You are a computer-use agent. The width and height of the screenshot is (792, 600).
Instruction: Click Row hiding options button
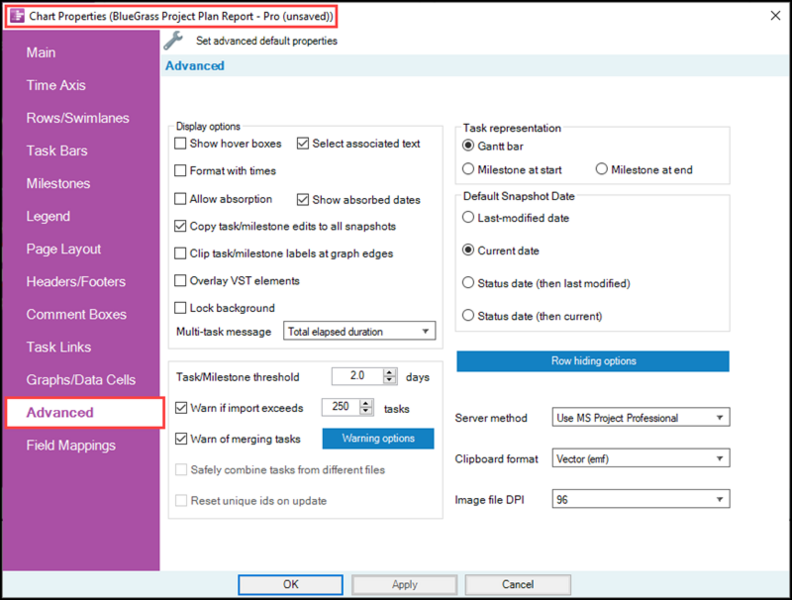(593, 361)
